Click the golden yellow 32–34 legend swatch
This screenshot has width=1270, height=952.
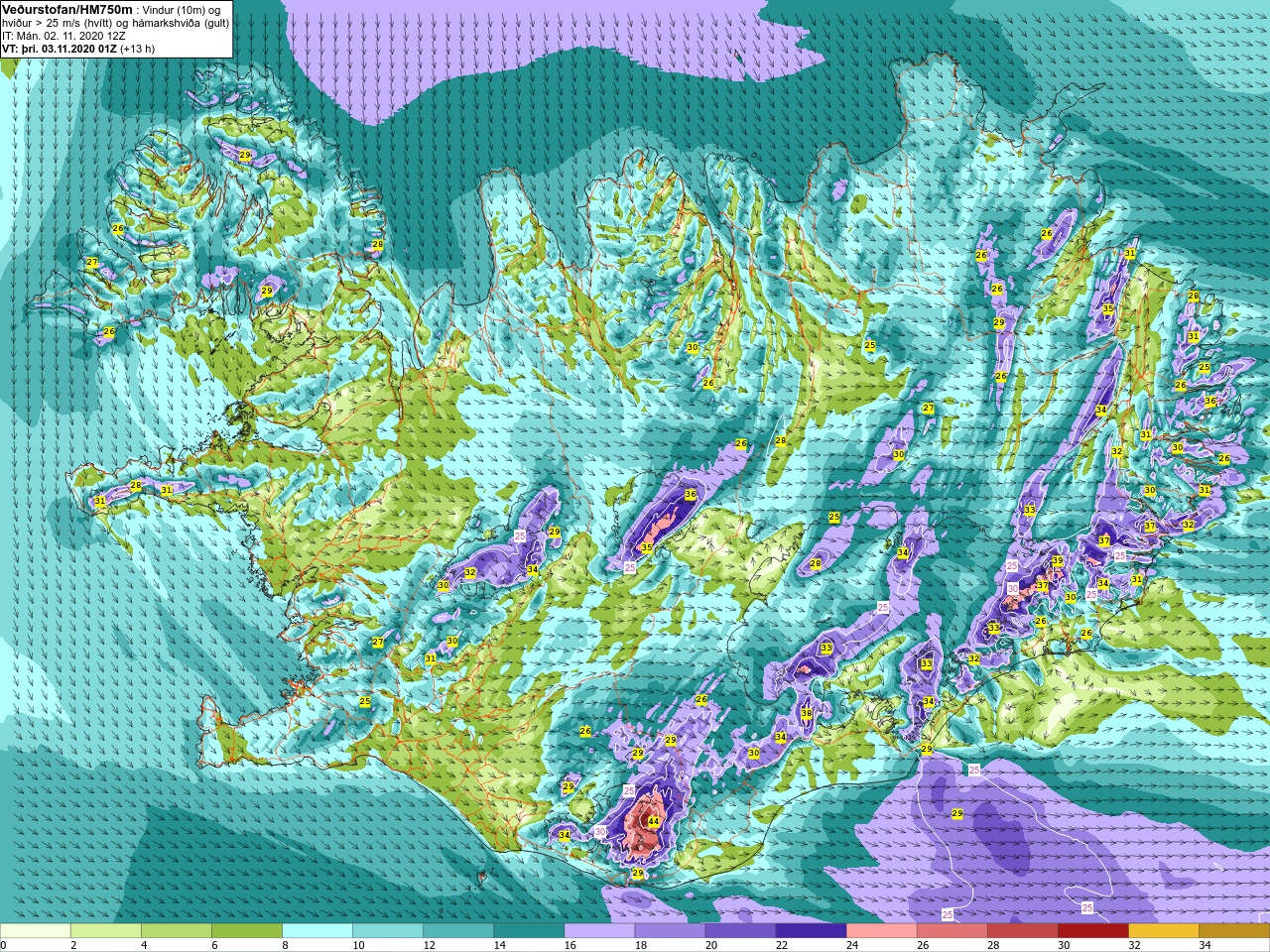(1163, 931)
